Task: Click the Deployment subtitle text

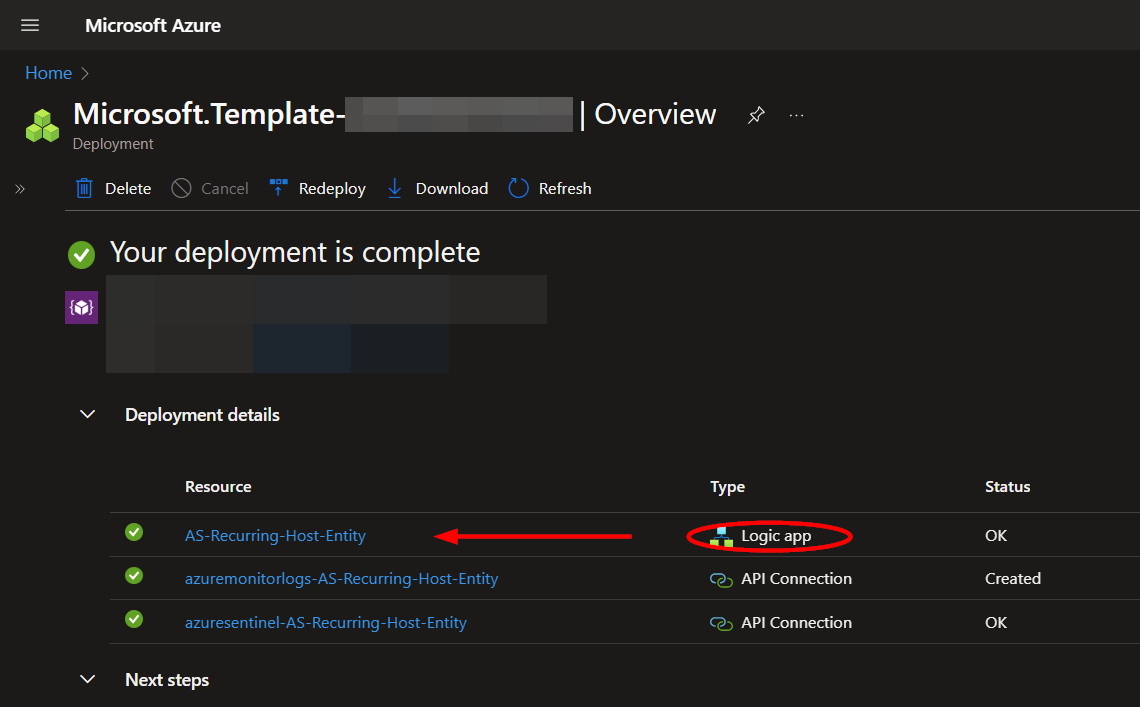Action: click(x=113, y=144)
